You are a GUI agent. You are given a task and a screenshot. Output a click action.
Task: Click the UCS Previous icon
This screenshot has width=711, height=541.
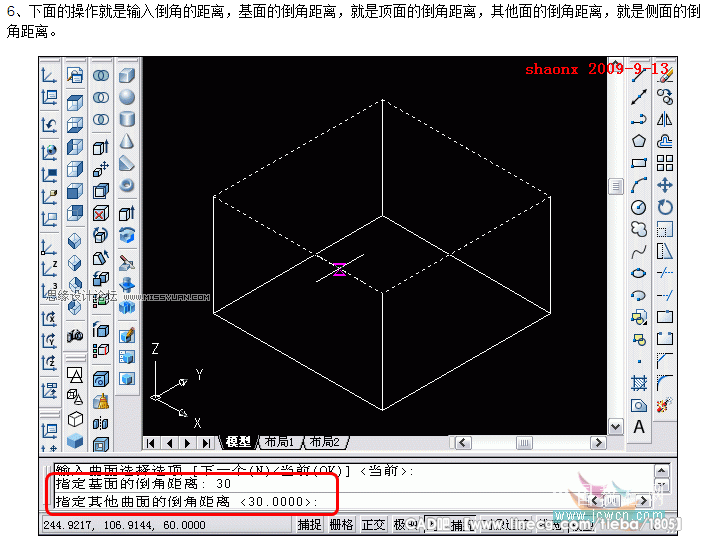tap(49, 125)
